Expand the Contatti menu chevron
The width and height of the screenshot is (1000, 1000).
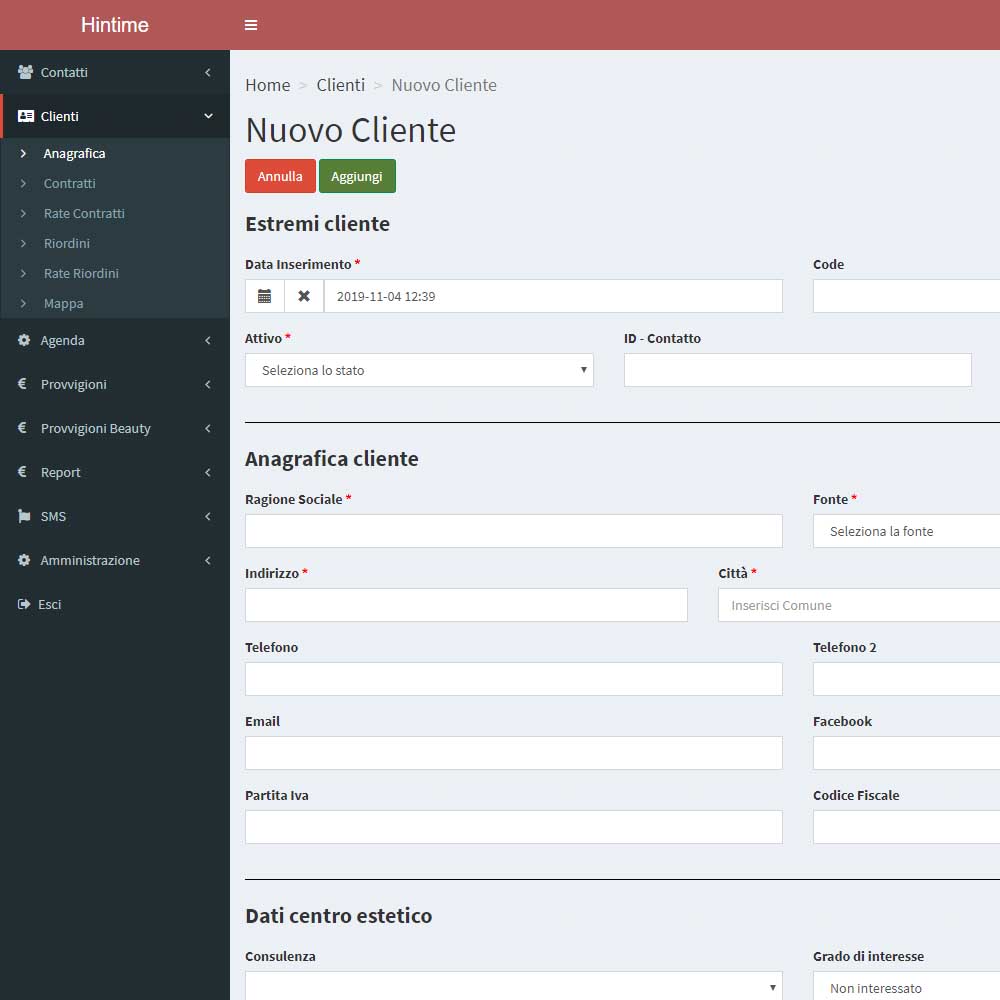pyautogui.click(x=208, y=72)
